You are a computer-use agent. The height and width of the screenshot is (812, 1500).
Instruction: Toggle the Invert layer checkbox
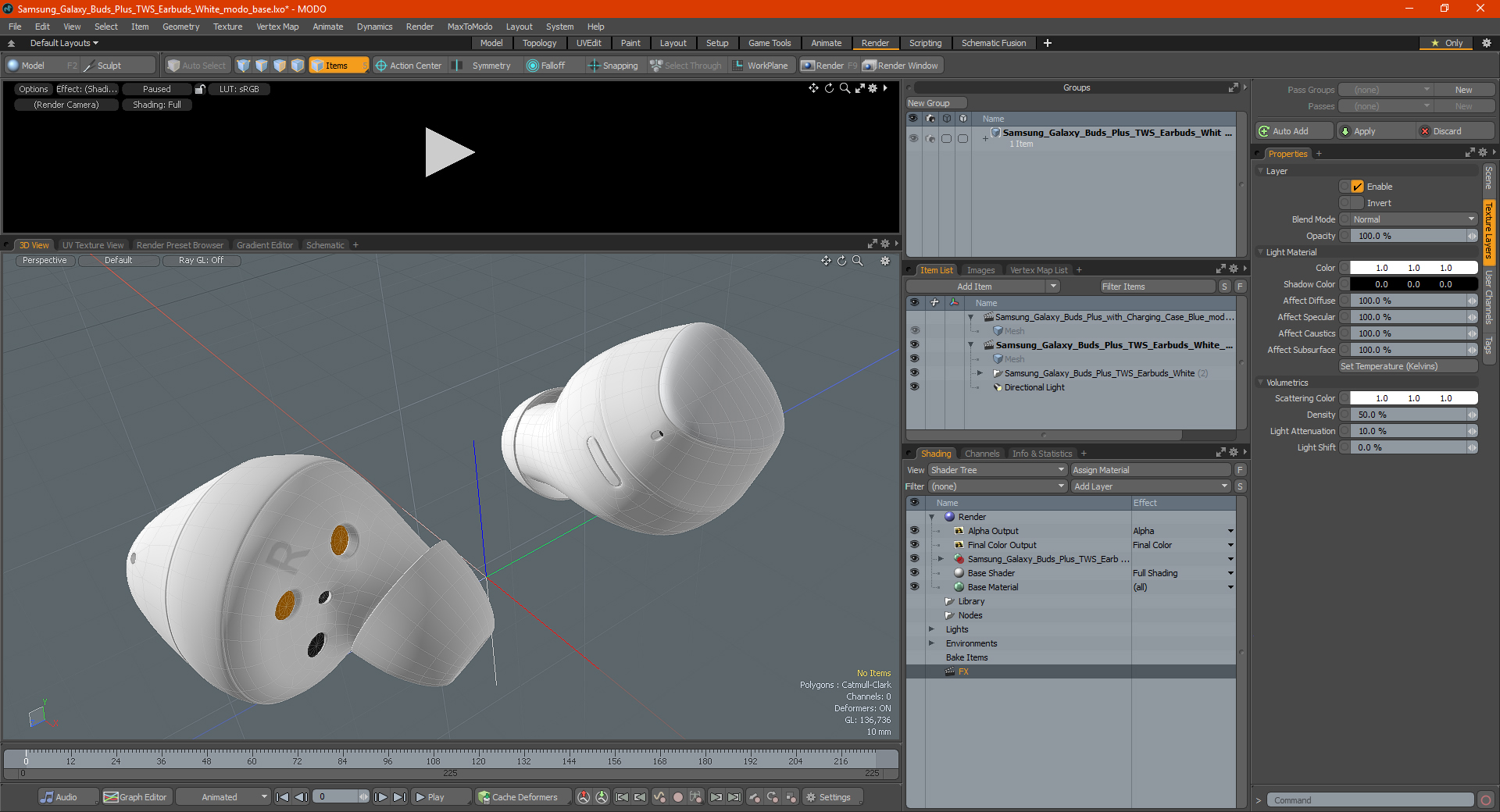1358,203
